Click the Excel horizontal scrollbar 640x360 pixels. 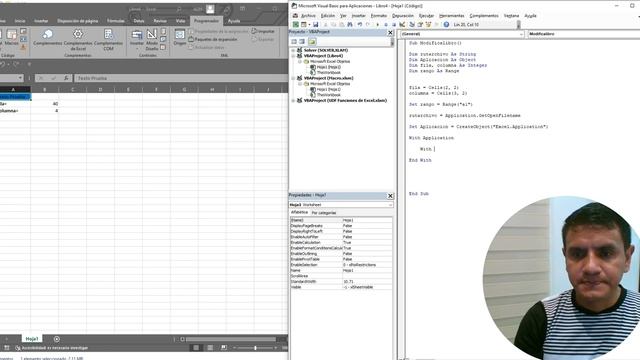click(231, 339)
